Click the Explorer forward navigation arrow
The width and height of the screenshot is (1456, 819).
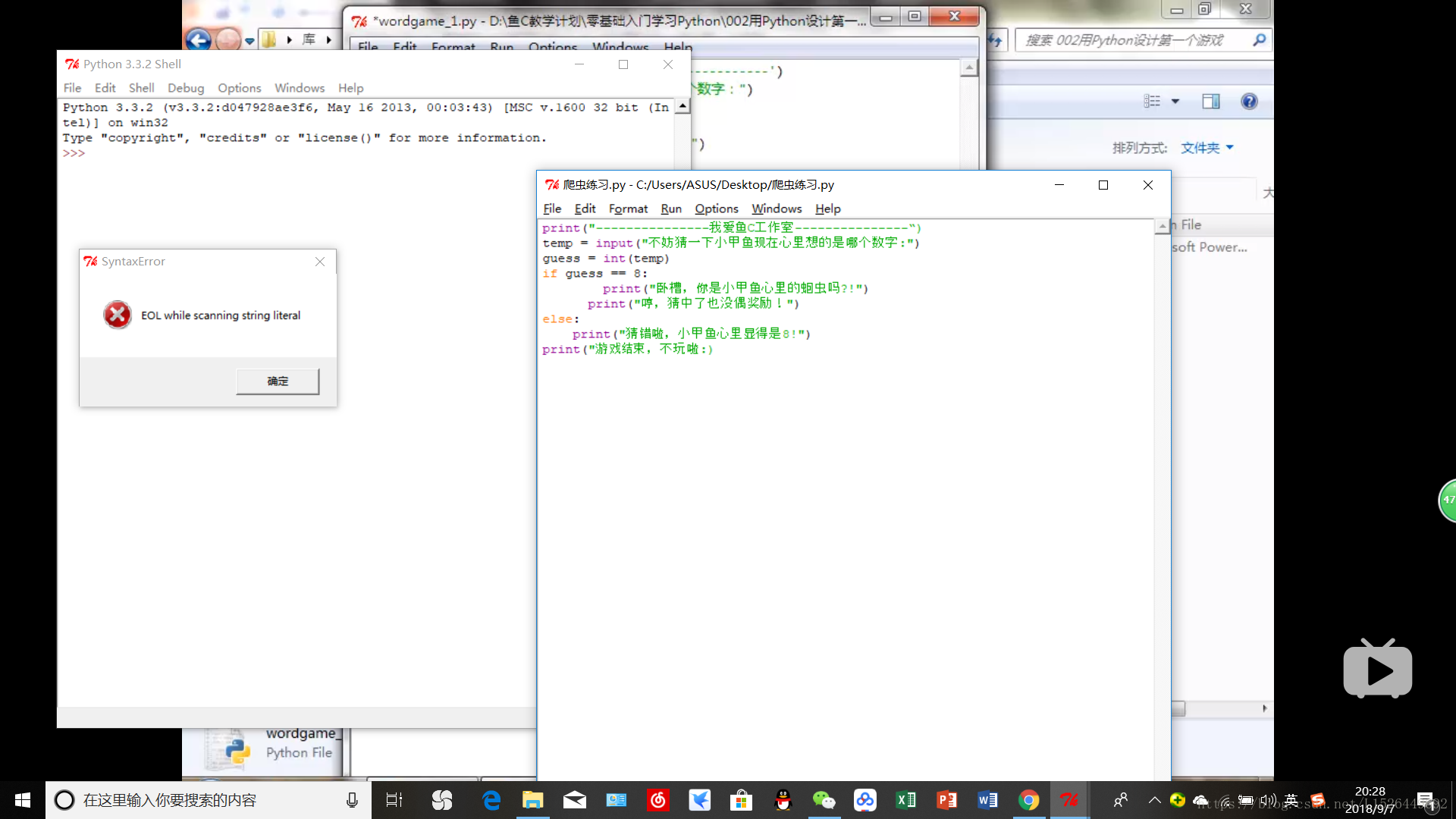227,39
